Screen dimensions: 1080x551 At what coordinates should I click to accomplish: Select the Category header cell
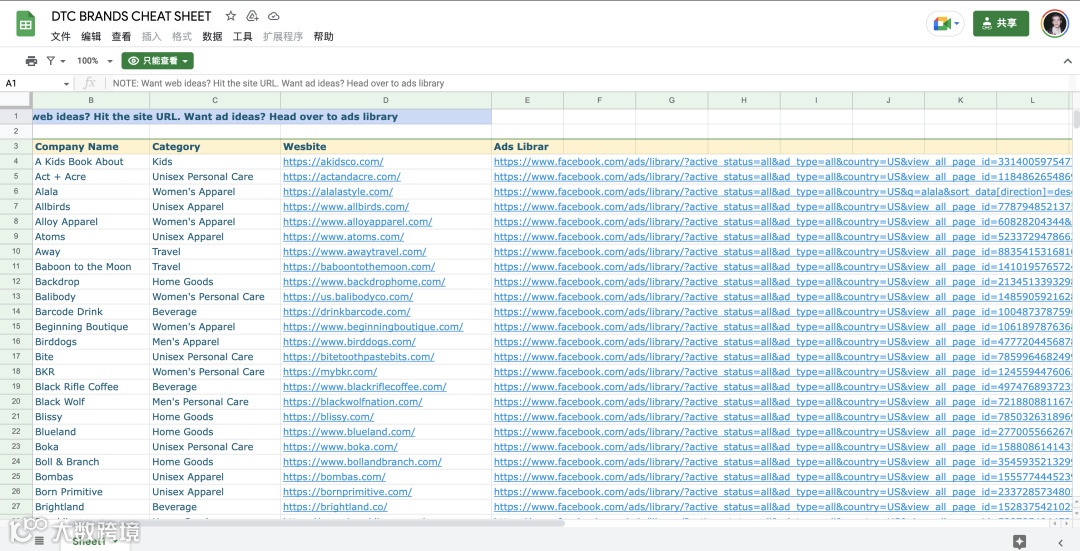[x=215, y=147]
